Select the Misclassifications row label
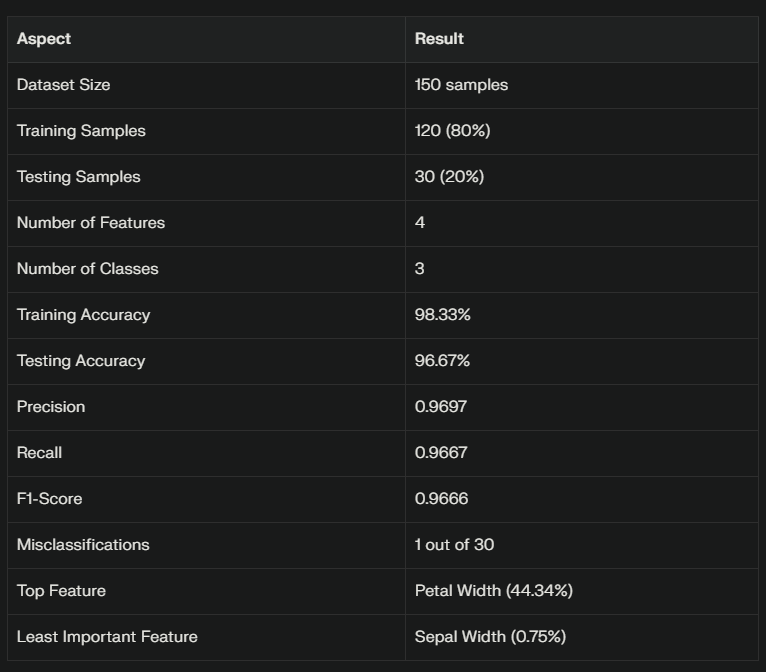 (83, 545)
